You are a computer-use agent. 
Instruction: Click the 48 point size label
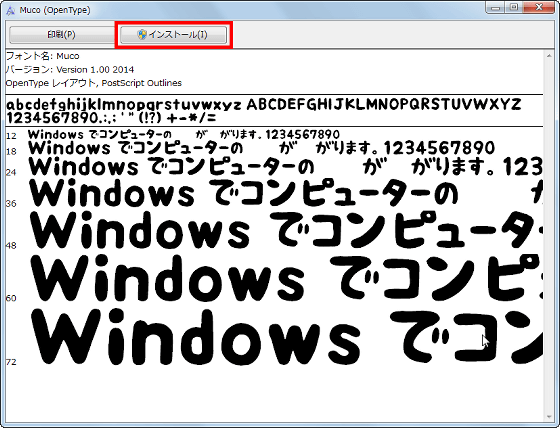coord(11,245)
